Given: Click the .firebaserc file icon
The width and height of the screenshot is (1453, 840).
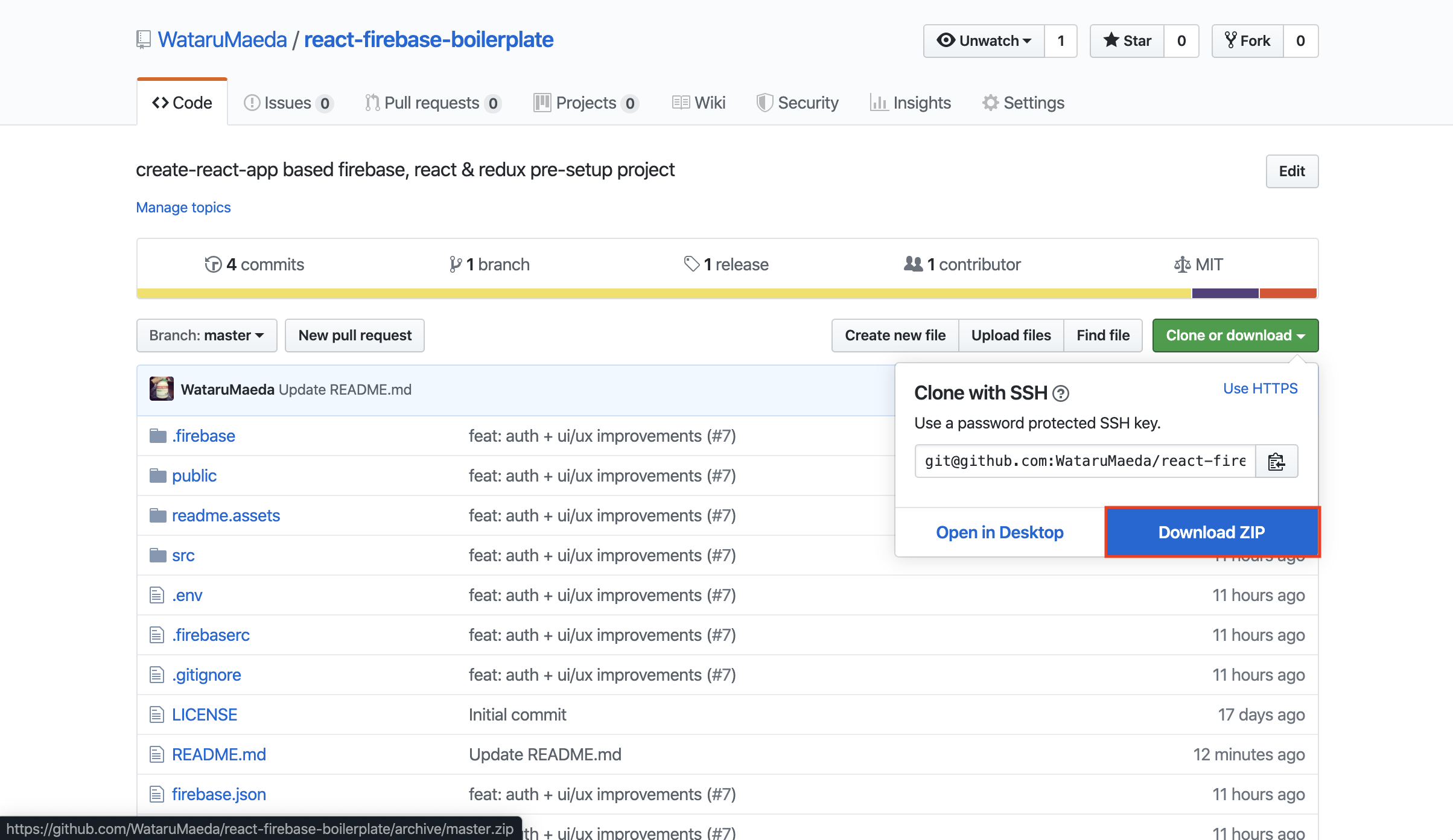Looking at the screenshot, I should [157, 635].
